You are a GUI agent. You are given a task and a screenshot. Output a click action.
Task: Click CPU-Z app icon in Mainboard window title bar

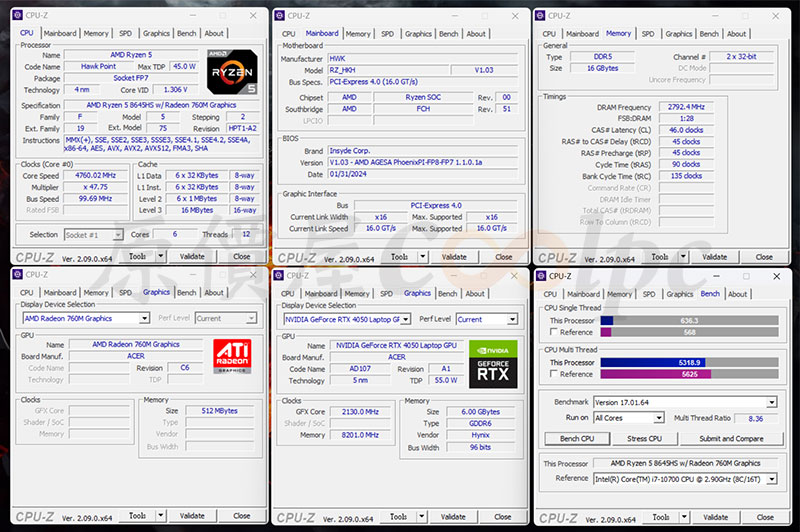(280, 16)
